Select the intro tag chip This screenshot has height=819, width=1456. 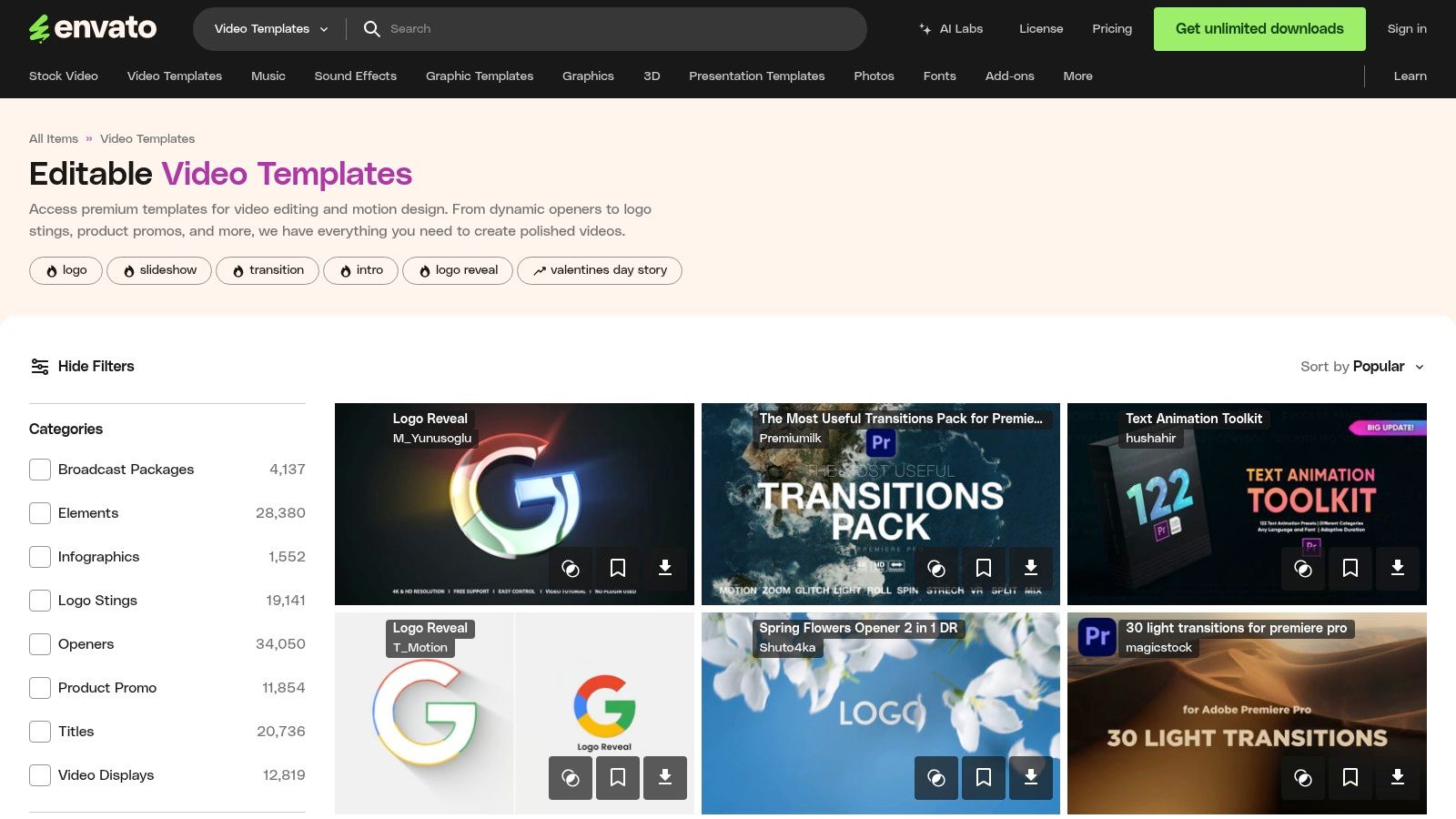coord(361,270)
